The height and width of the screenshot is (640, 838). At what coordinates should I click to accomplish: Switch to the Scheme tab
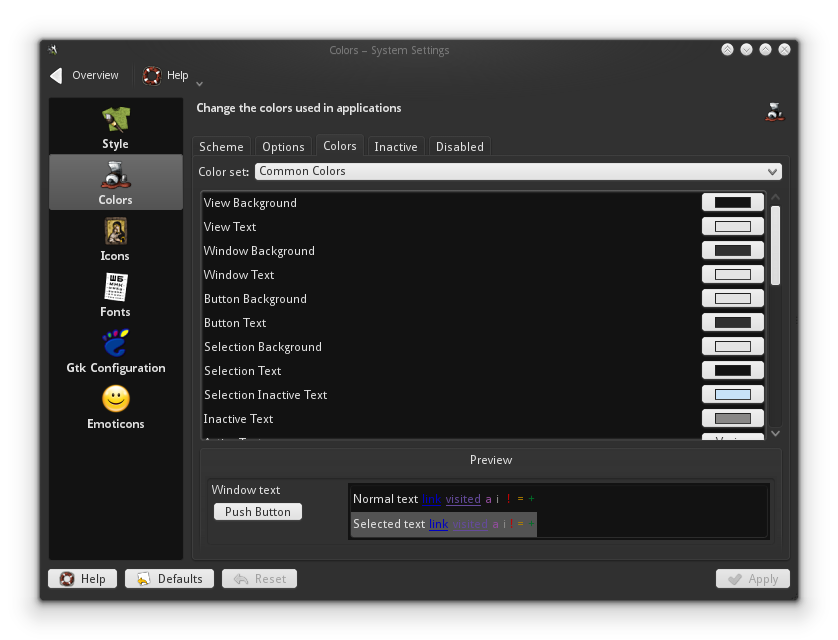pos(221,147)
